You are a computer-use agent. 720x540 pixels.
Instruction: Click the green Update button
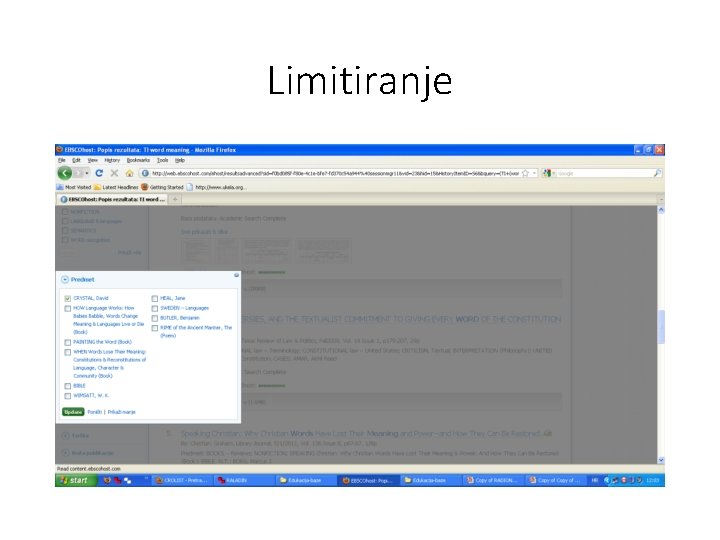coord(73,412)
